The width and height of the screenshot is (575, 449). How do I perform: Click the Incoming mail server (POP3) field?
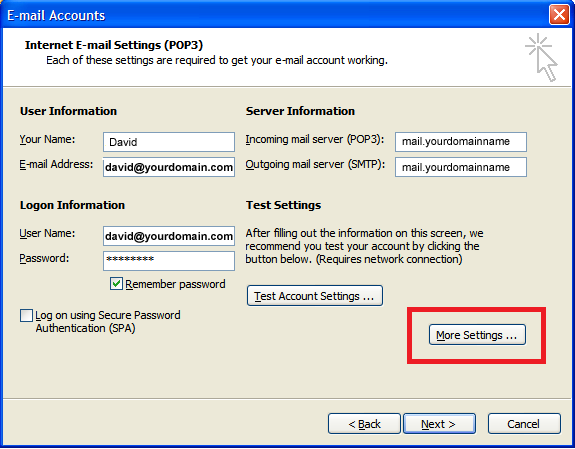tap(461, 142)
